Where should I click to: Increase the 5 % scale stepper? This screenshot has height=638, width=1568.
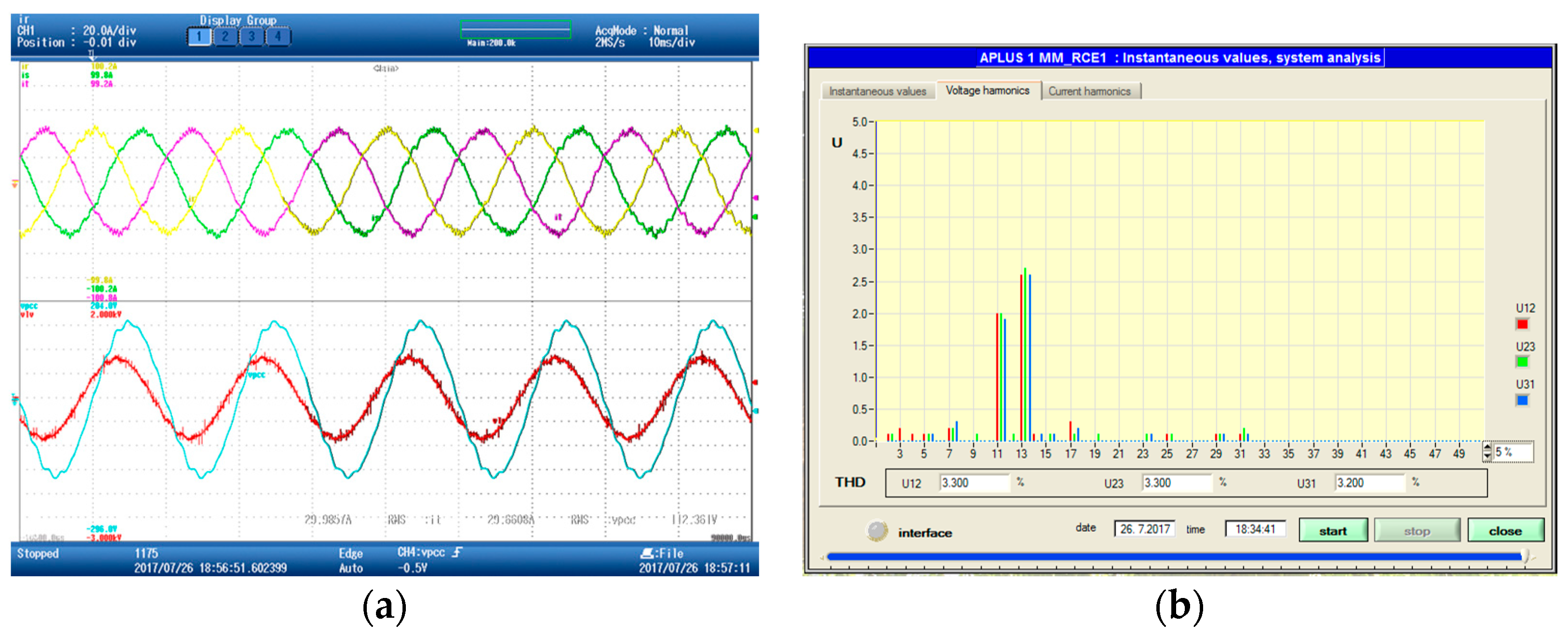pyautogui.click(x=1488, y=448)
